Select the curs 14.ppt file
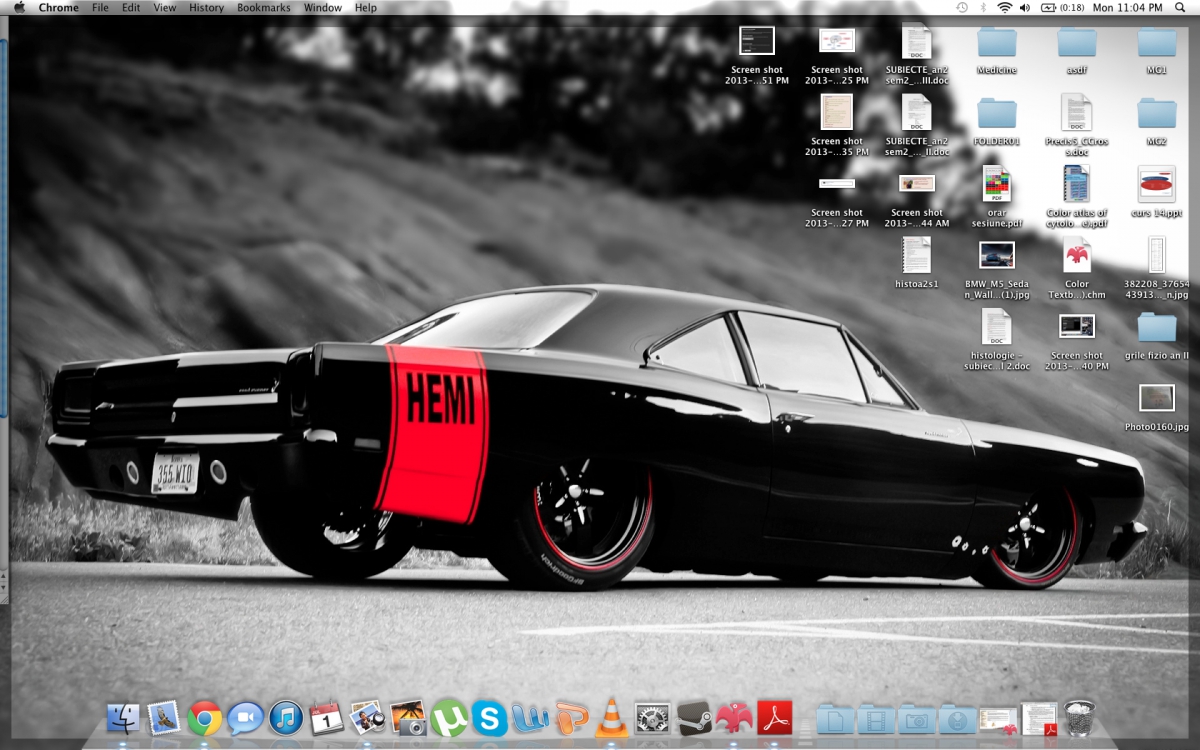The width and height of the screenshot is (1200, 750). 1157,184
